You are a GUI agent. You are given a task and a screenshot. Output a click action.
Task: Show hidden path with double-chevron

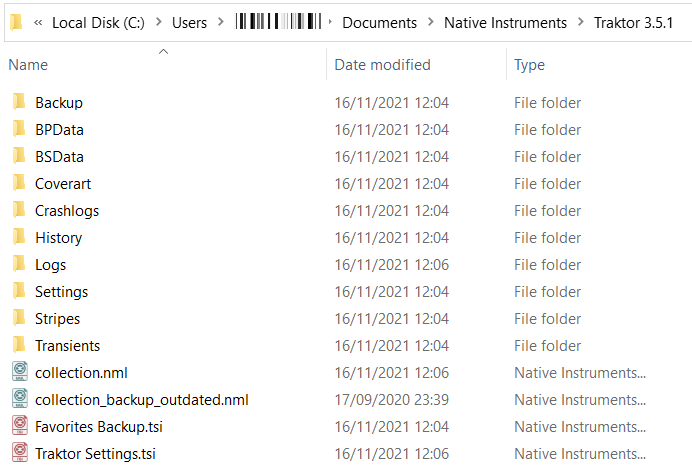(38, 22)
